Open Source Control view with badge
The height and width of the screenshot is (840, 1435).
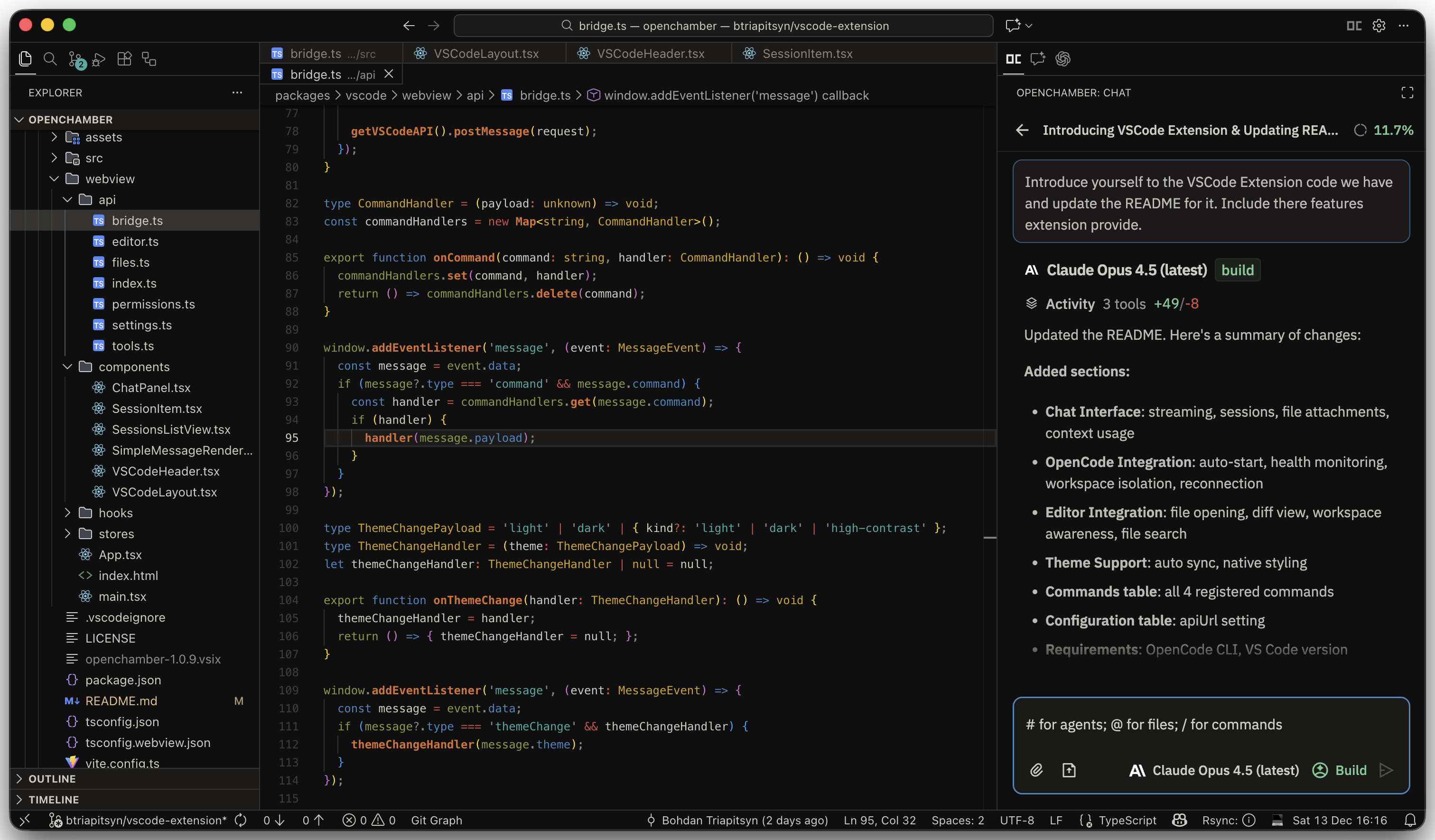click(x=76, y=59)
